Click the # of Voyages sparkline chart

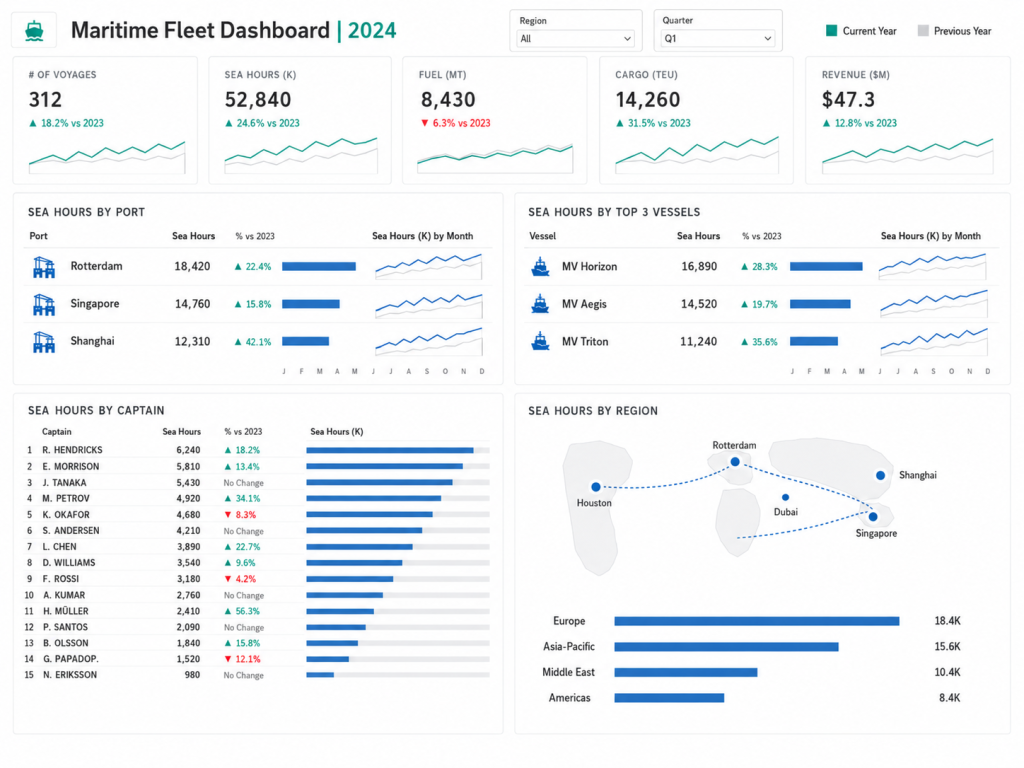tap(107, 157)
